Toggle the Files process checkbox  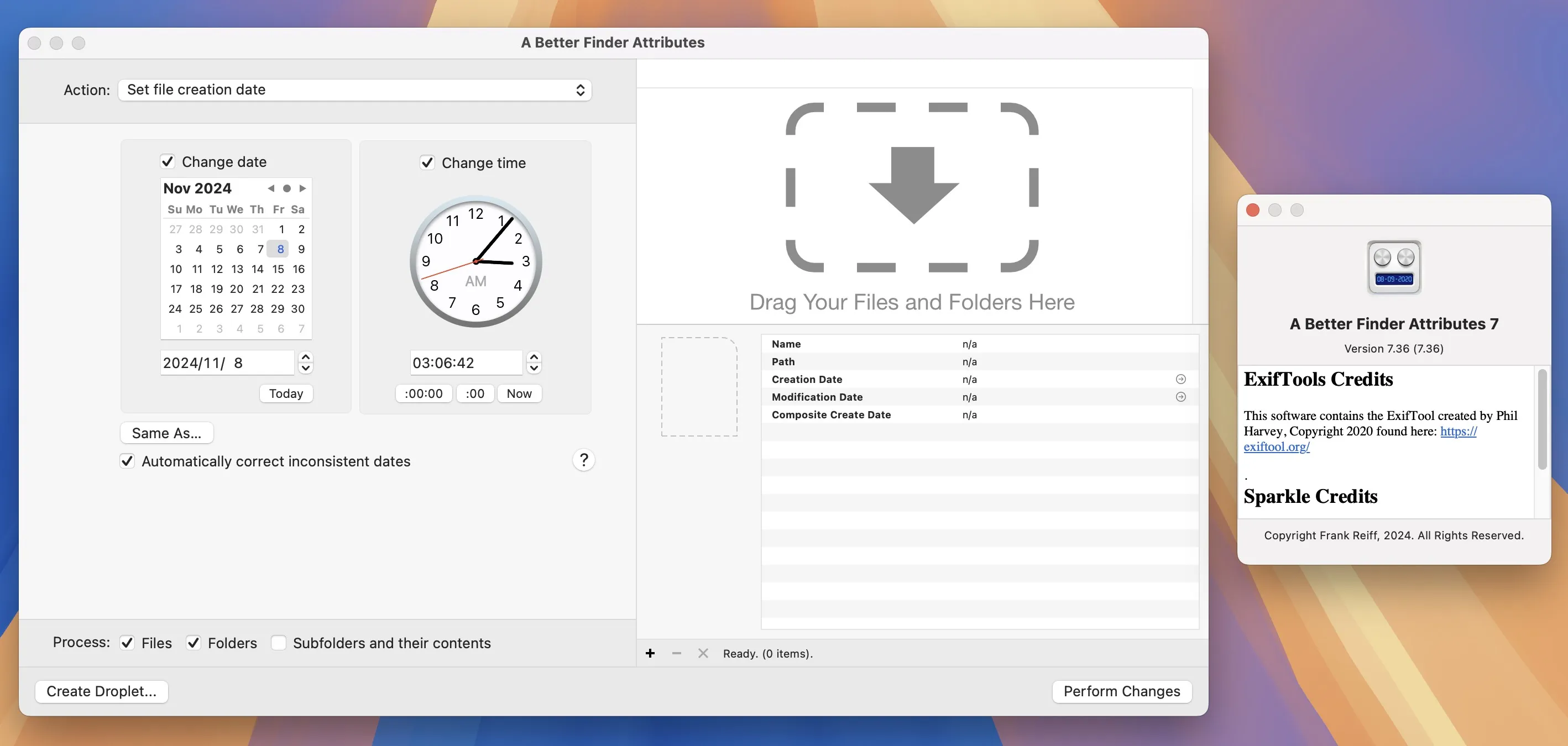tap(127, 643)
